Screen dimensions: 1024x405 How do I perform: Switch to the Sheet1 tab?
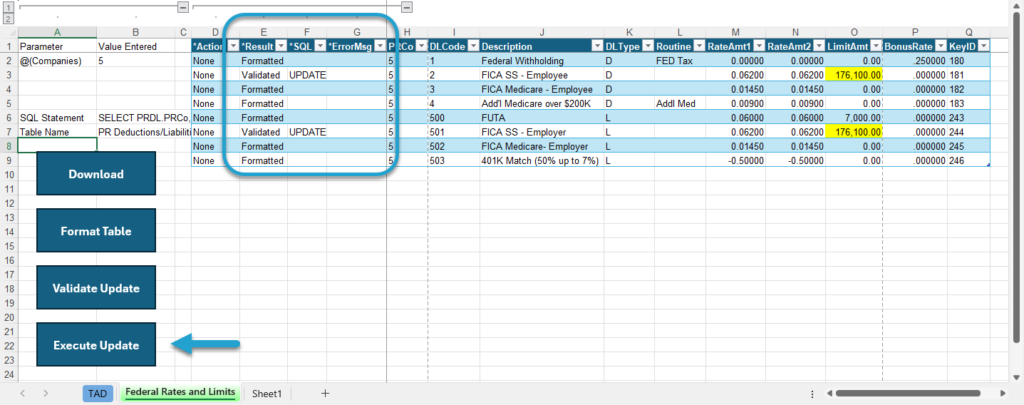[x=266, y=393]
